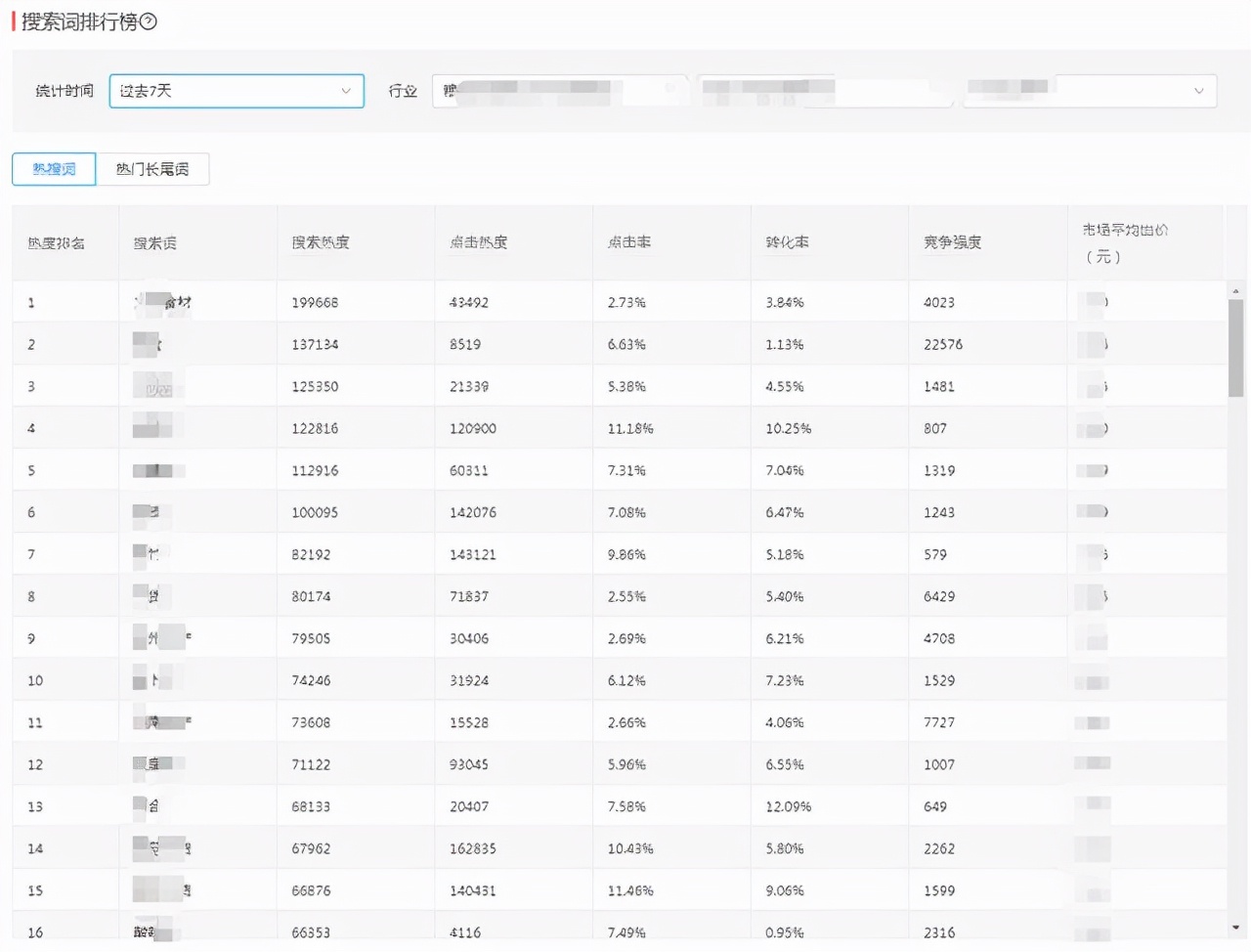Screen dimensions: 1251x952
Task: Click the 4.55% conversion rate cell
Action: coord(785,387)
